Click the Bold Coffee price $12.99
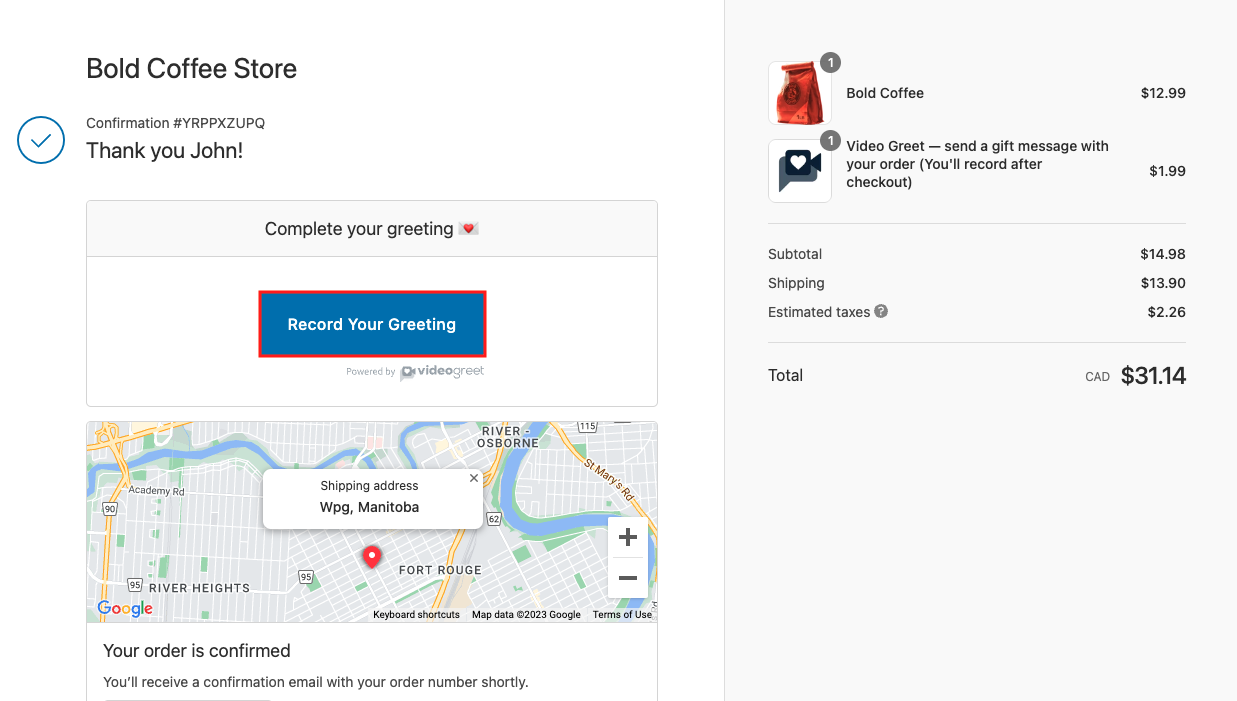The height and width of the screenshot is (701, 1237). click(x=1163, y=93)
